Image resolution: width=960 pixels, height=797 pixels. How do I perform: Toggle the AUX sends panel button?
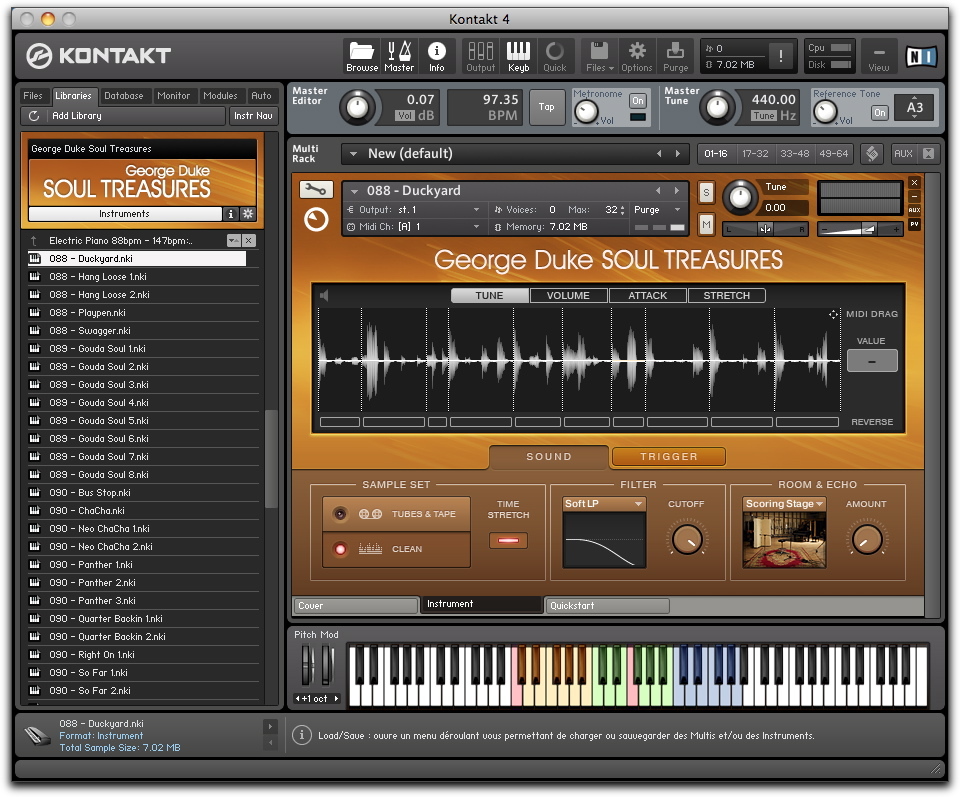pyautogui.click(x=903, y=154)
